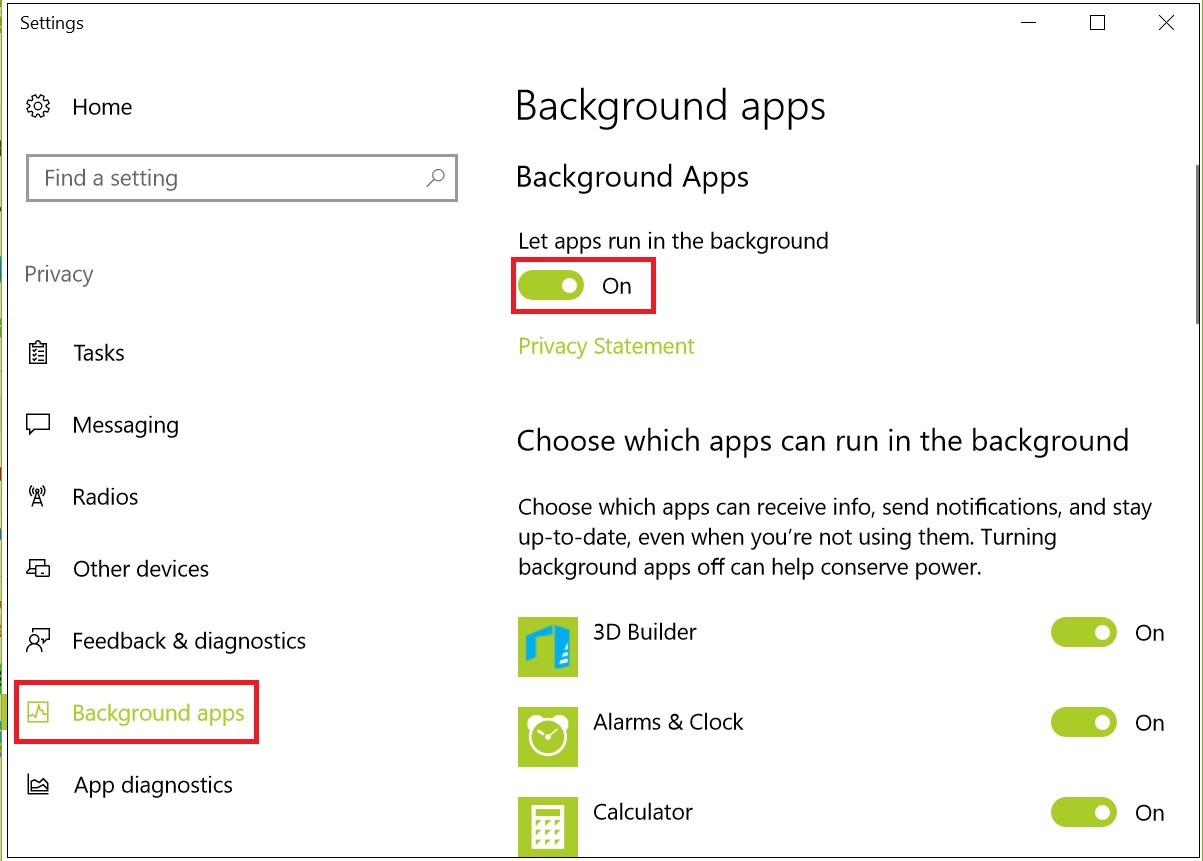Click the Radios antenna icon
Viewport: 1203px width, 861px height.
pos(38,497)
